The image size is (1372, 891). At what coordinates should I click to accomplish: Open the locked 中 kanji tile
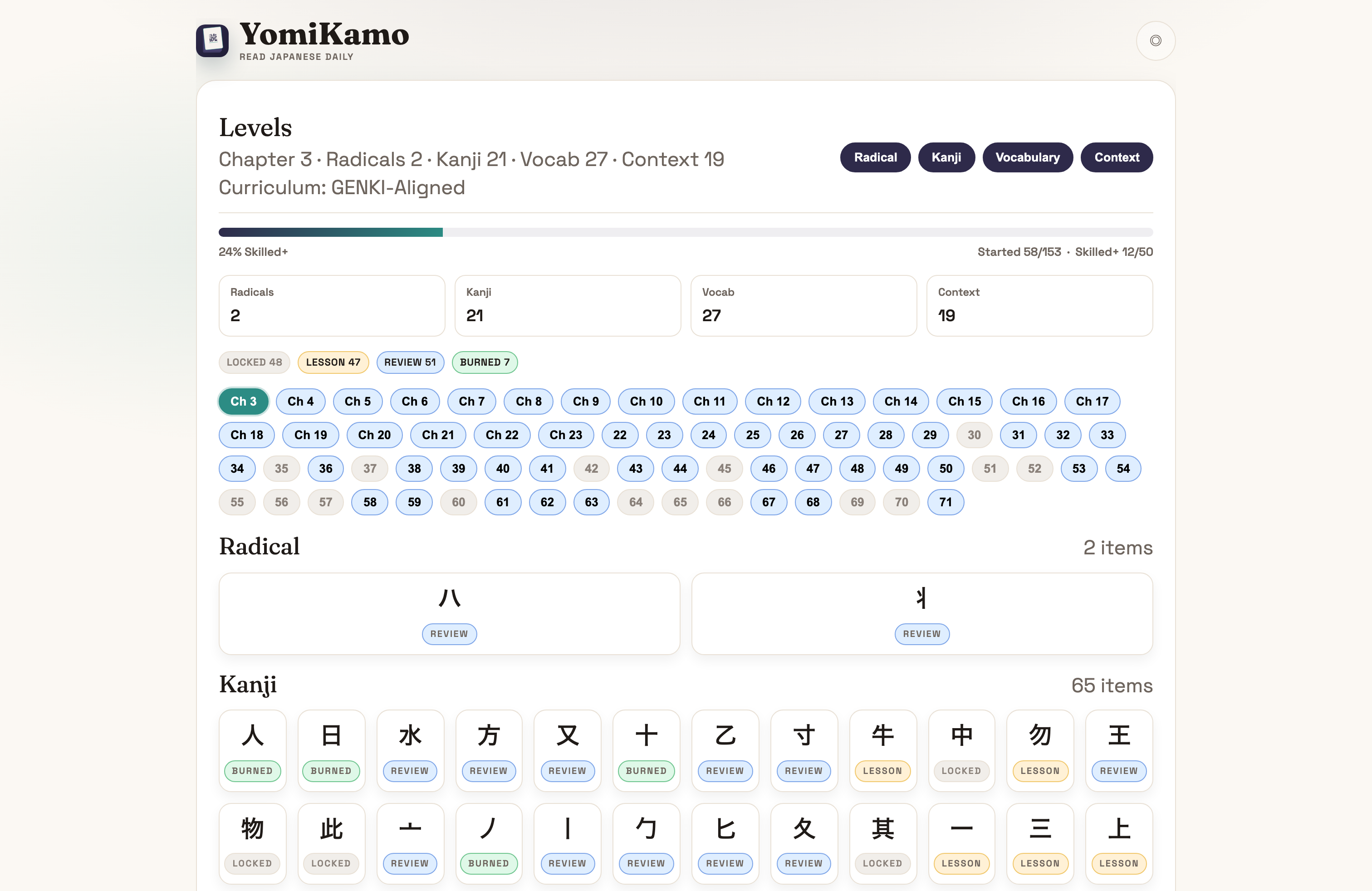point(961,750)
